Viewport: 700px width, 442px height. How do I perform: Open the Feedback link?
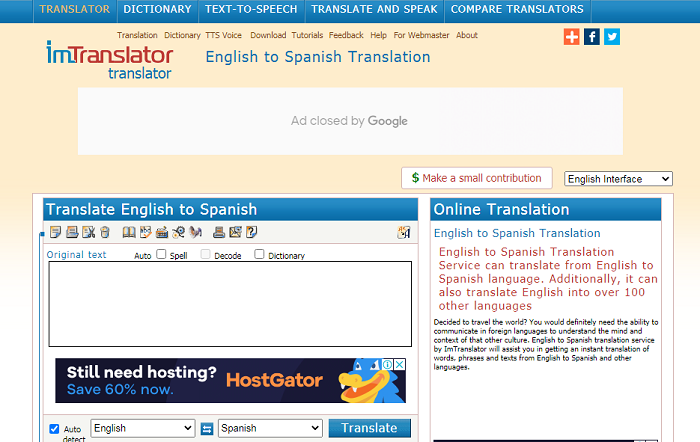[x=346, y=35]
